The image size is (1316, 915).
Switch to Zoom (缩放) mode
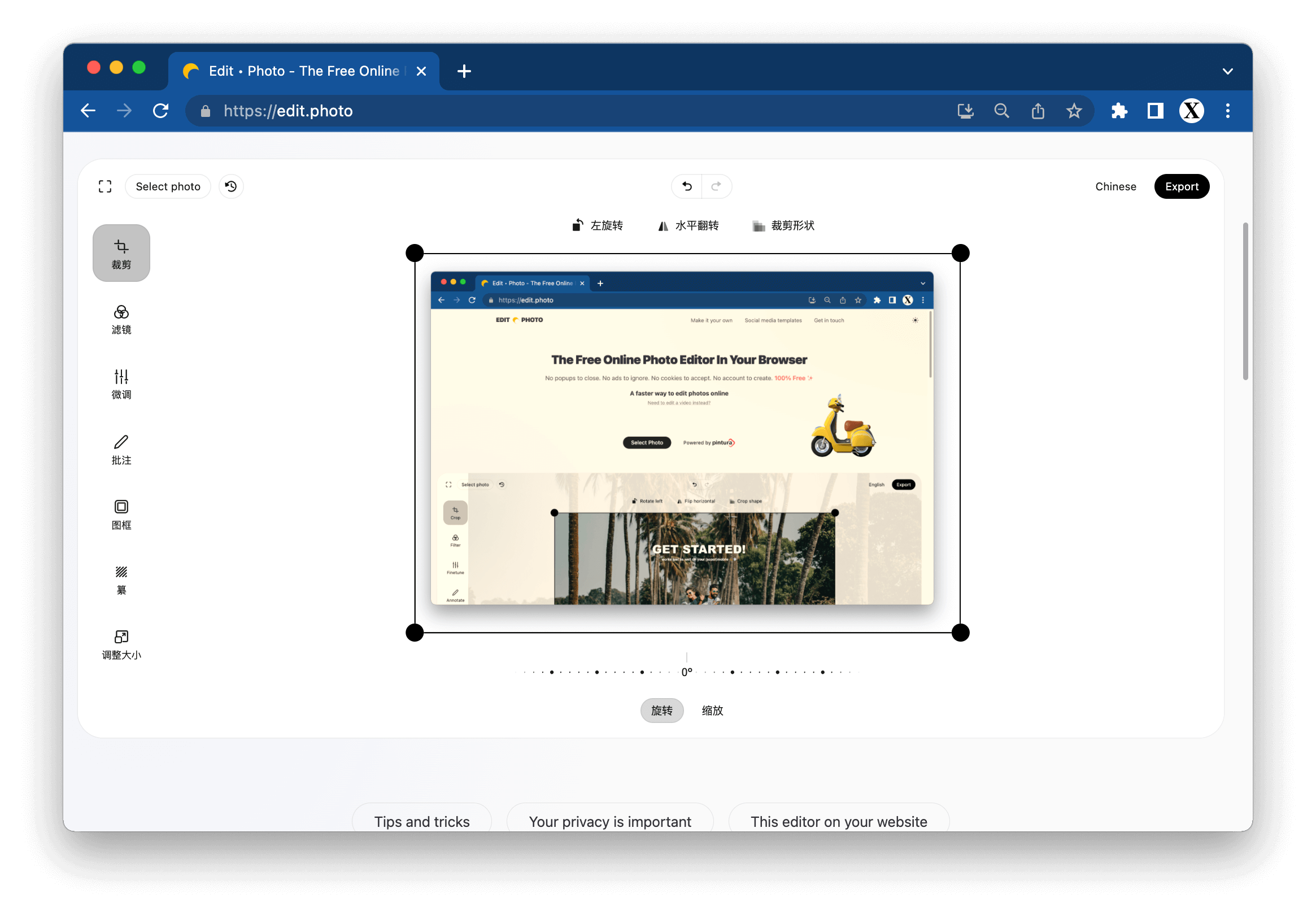712,711
